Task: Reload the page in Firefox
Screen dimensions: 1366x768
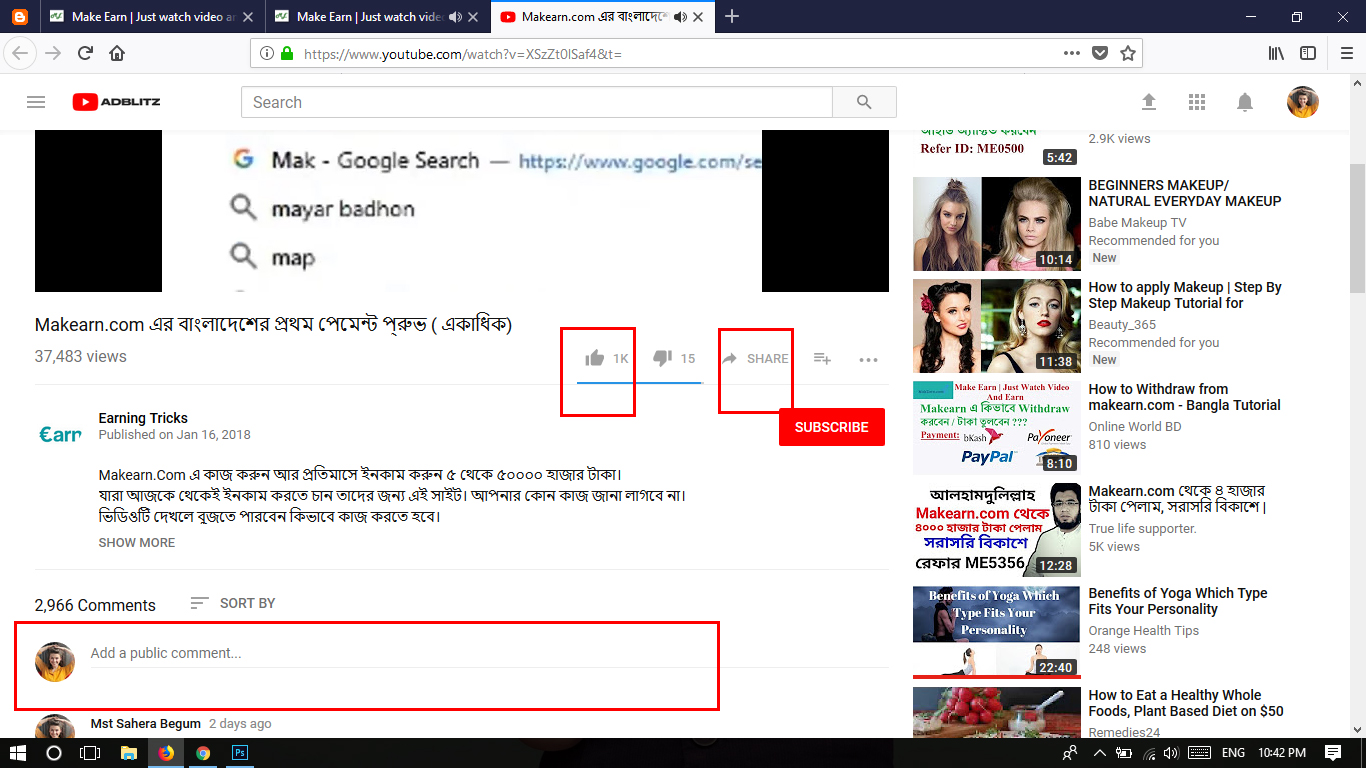Action: pos(86,53)
